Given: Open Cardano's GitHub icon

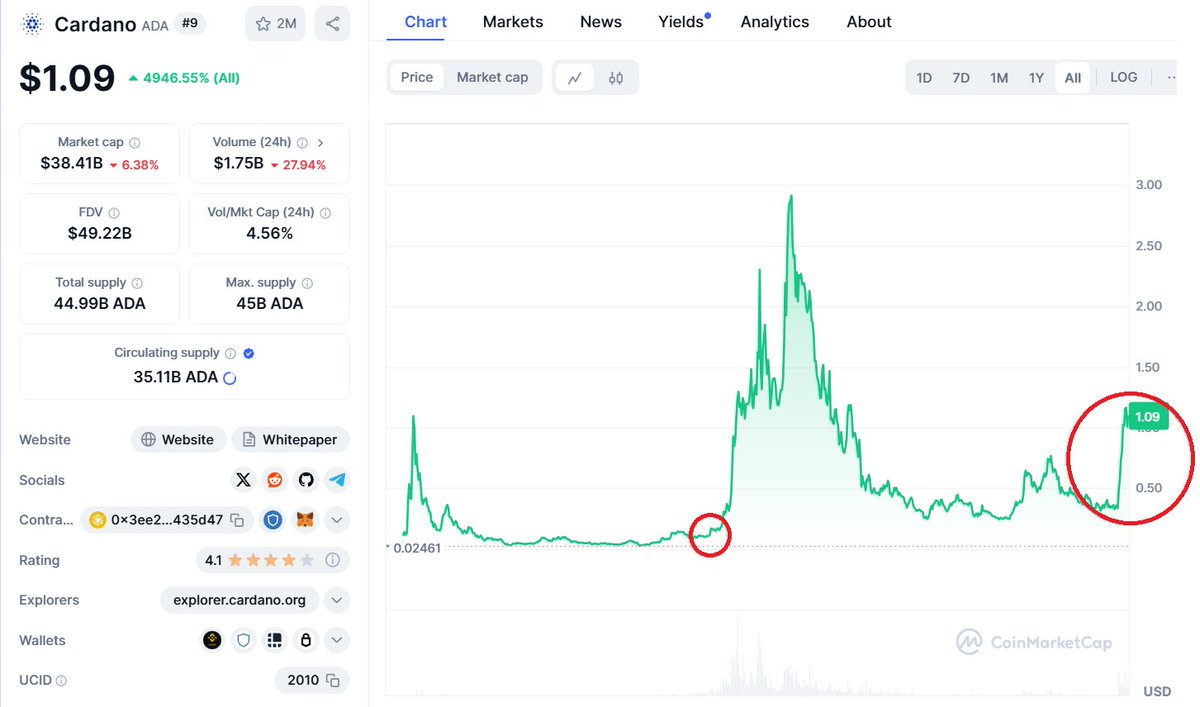Looking at the screenshot, I should coord(306,480).
